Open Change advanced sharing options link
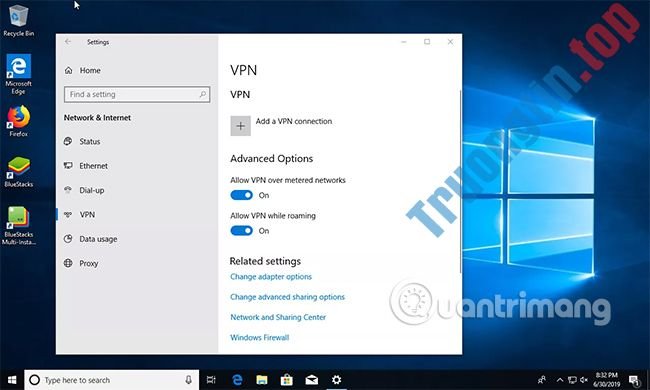 click(x=287, y=297)
